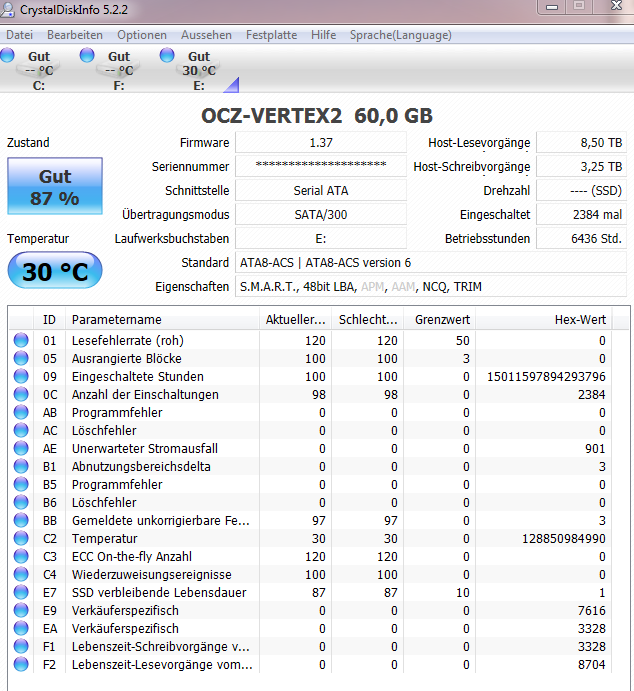Click status orb of E9 Verkäuferspezifisch row

(21, 610)
